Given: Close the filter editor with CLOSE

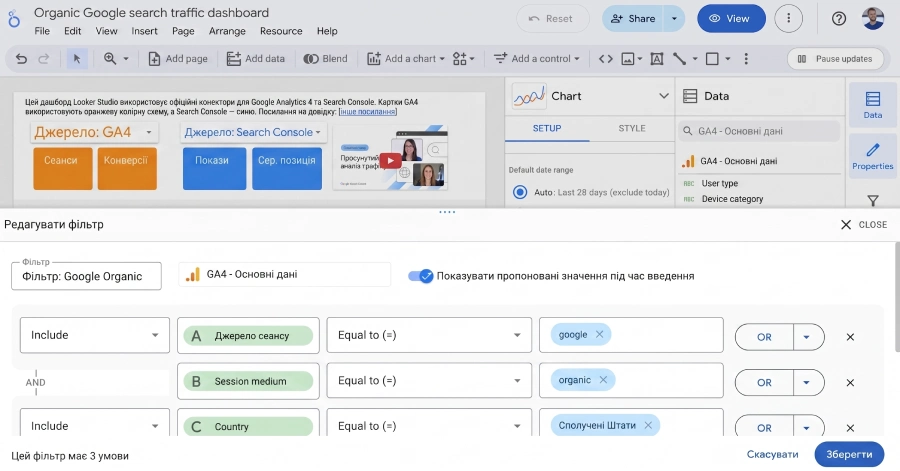Looking at the screenshot, I should 864,224.
